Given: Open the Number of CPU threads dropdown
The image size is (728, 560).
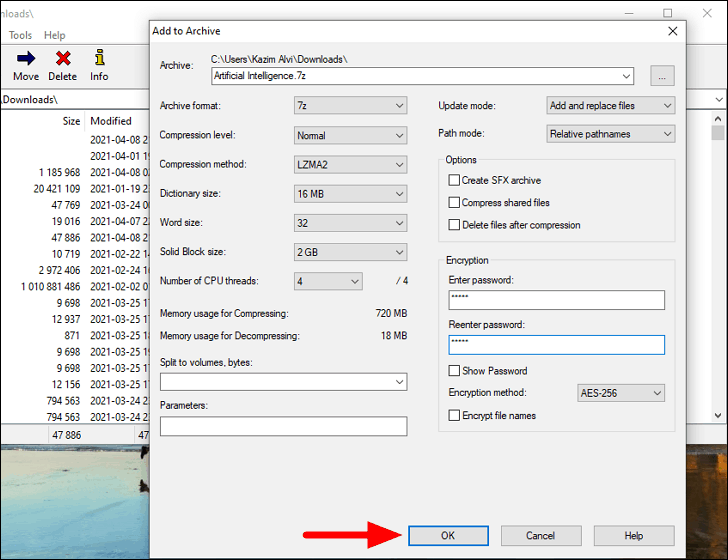Looking at the screenshot, I should pyautogui.click(x=328, y=281).
